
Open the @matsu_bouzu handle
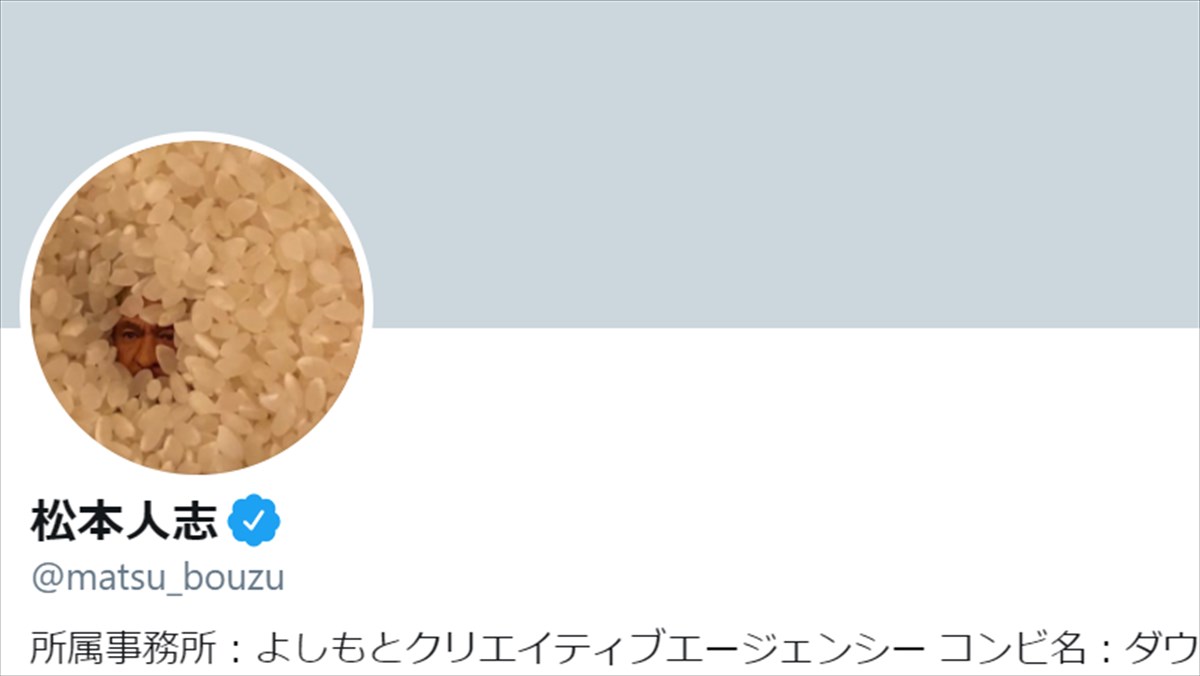click(158, 579)
